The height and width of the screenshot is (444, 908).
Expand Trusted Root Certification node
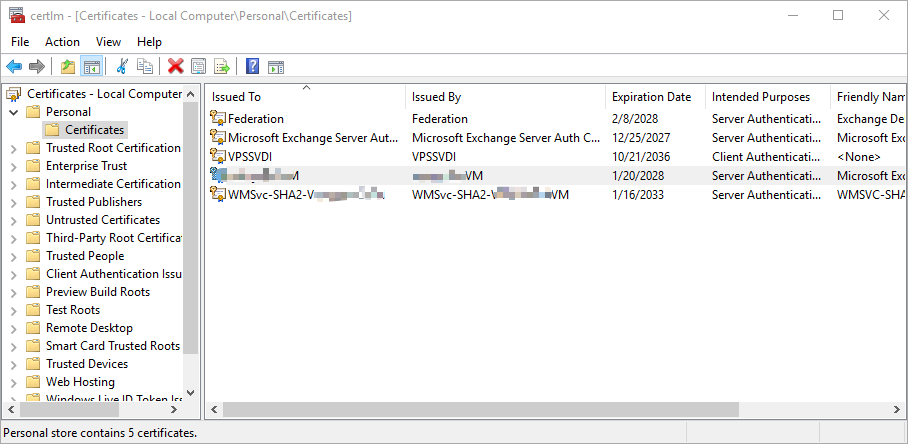click(x=13, y=148)
